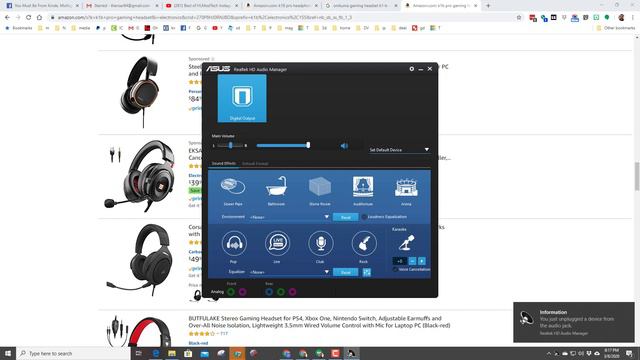Click the Realtek unplugged device notification

(574, 322)
